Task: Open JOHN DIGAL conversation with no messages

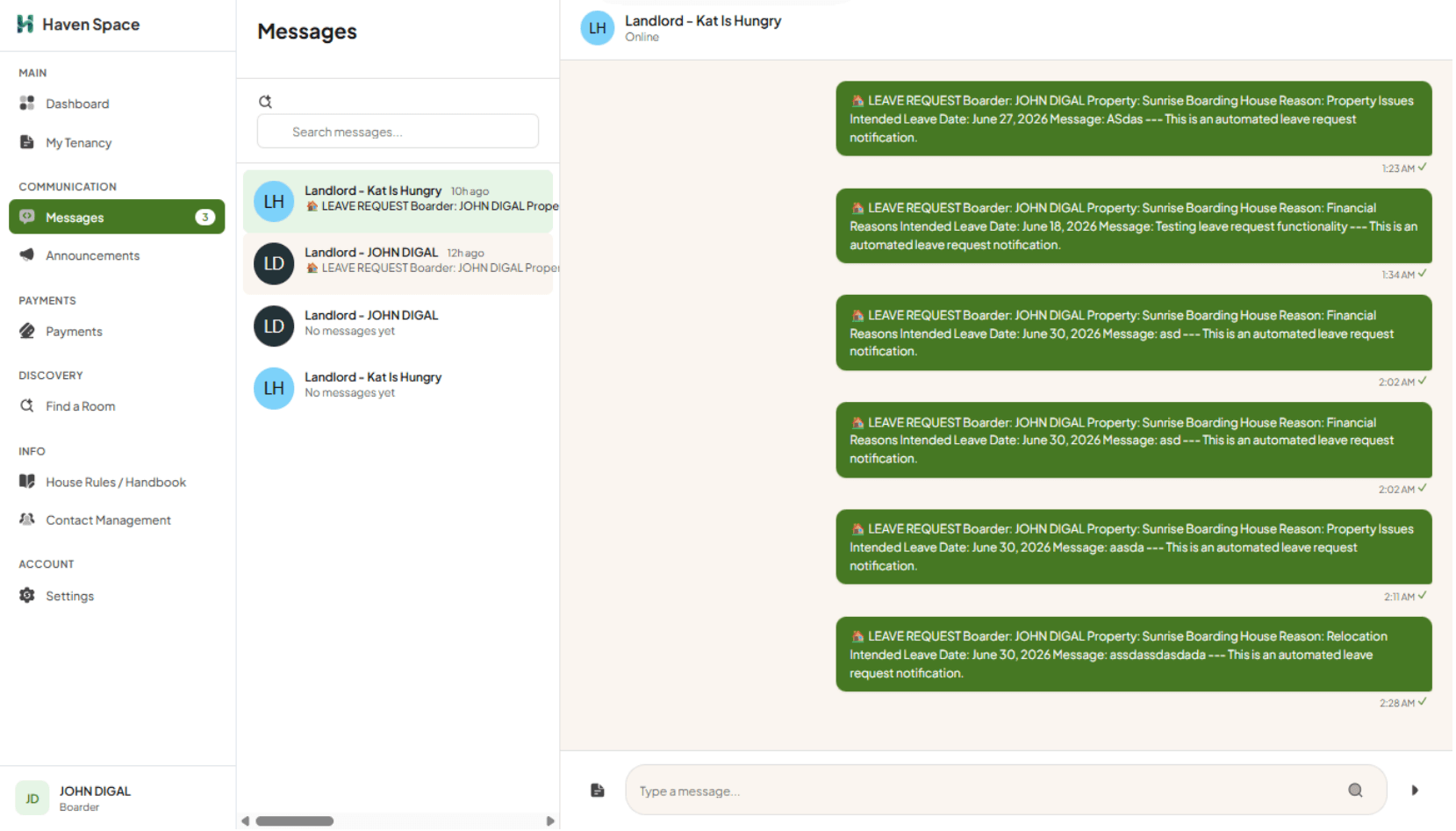Action: click(x=398, y=326)
